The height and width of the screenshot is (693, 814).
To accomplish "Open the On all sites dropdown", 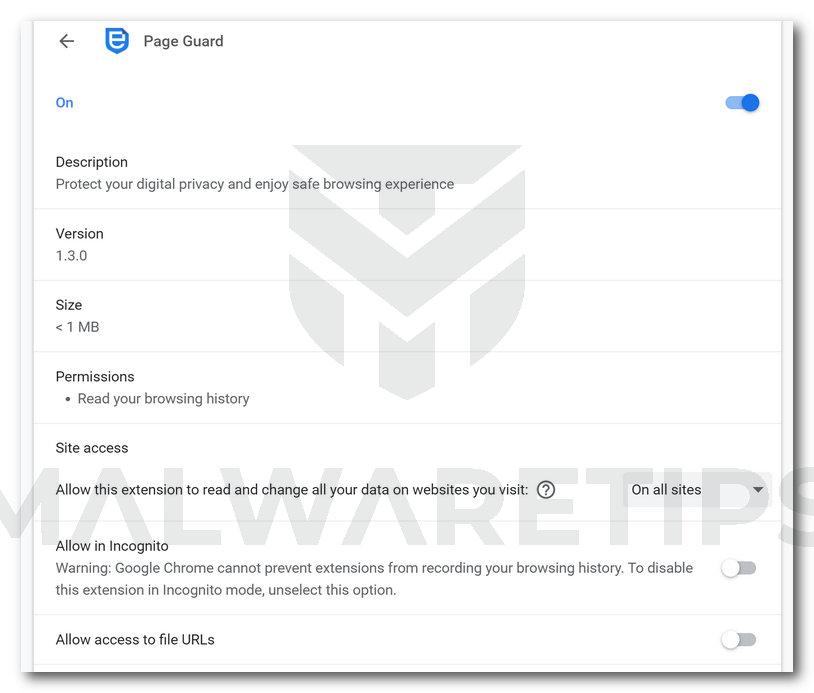I will 697,490.
